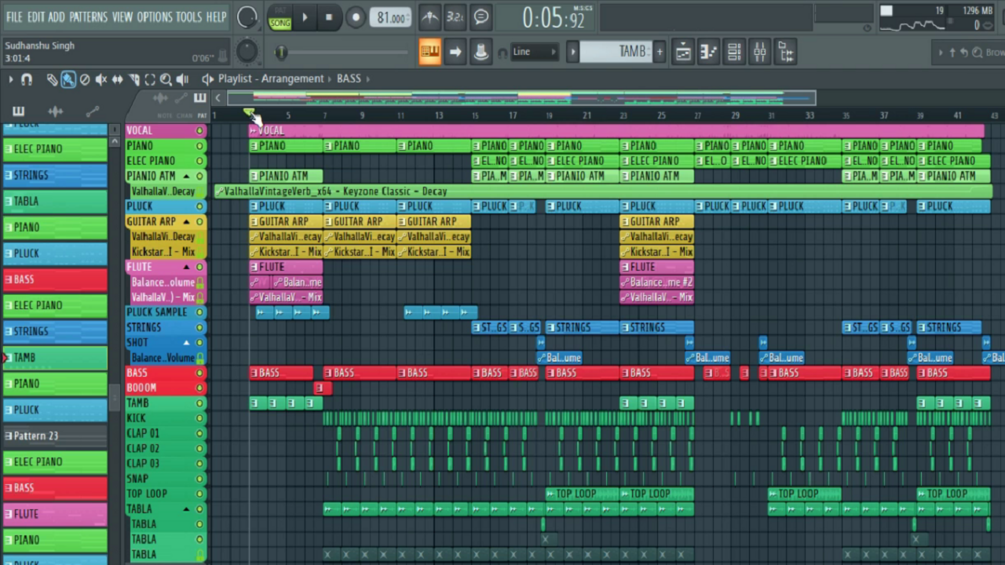This screenshot has width=1005, height=565.
Task: Open the ADD menu
Action: [56, 17]
